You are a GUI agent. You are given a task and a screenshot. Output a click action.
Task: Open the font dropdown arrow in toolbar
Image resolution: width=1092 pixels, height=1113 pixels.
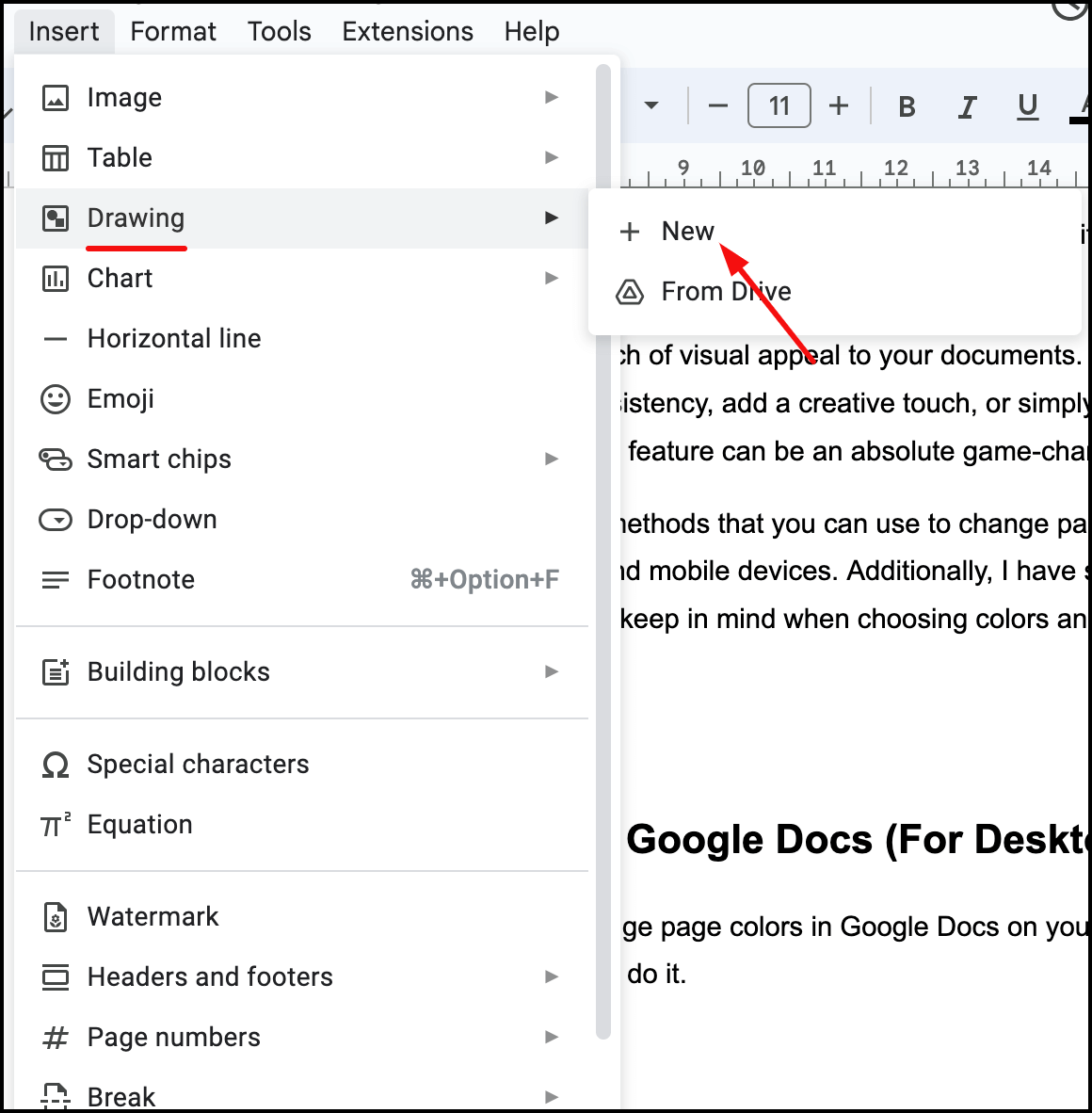[650, 106]
